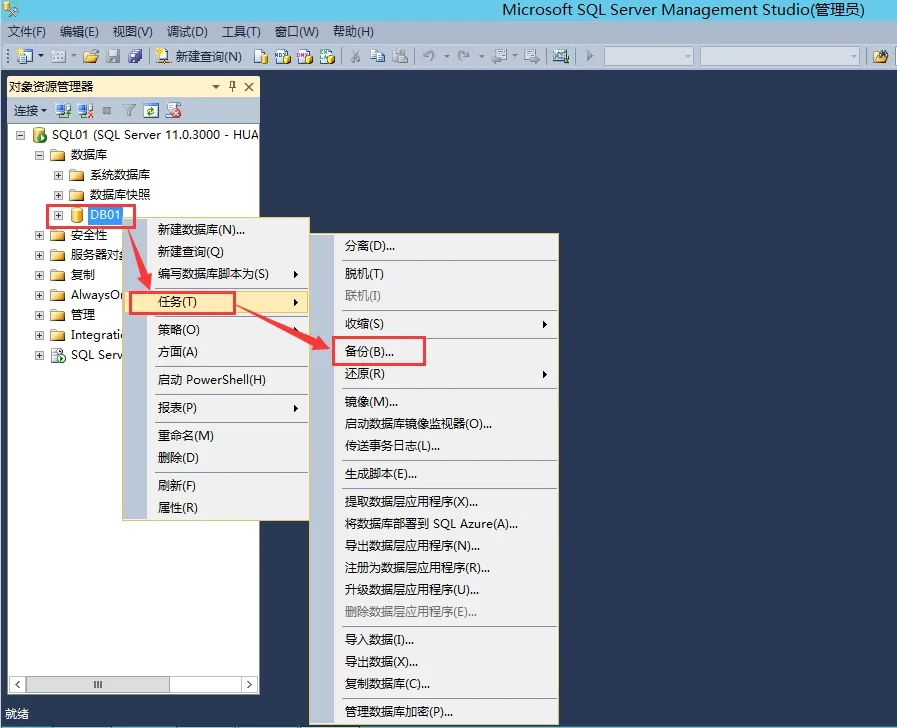Viewport: 897px width, 728px height.
Task: Click the Navigate Backward icon
Action: [x=499, y=56]
